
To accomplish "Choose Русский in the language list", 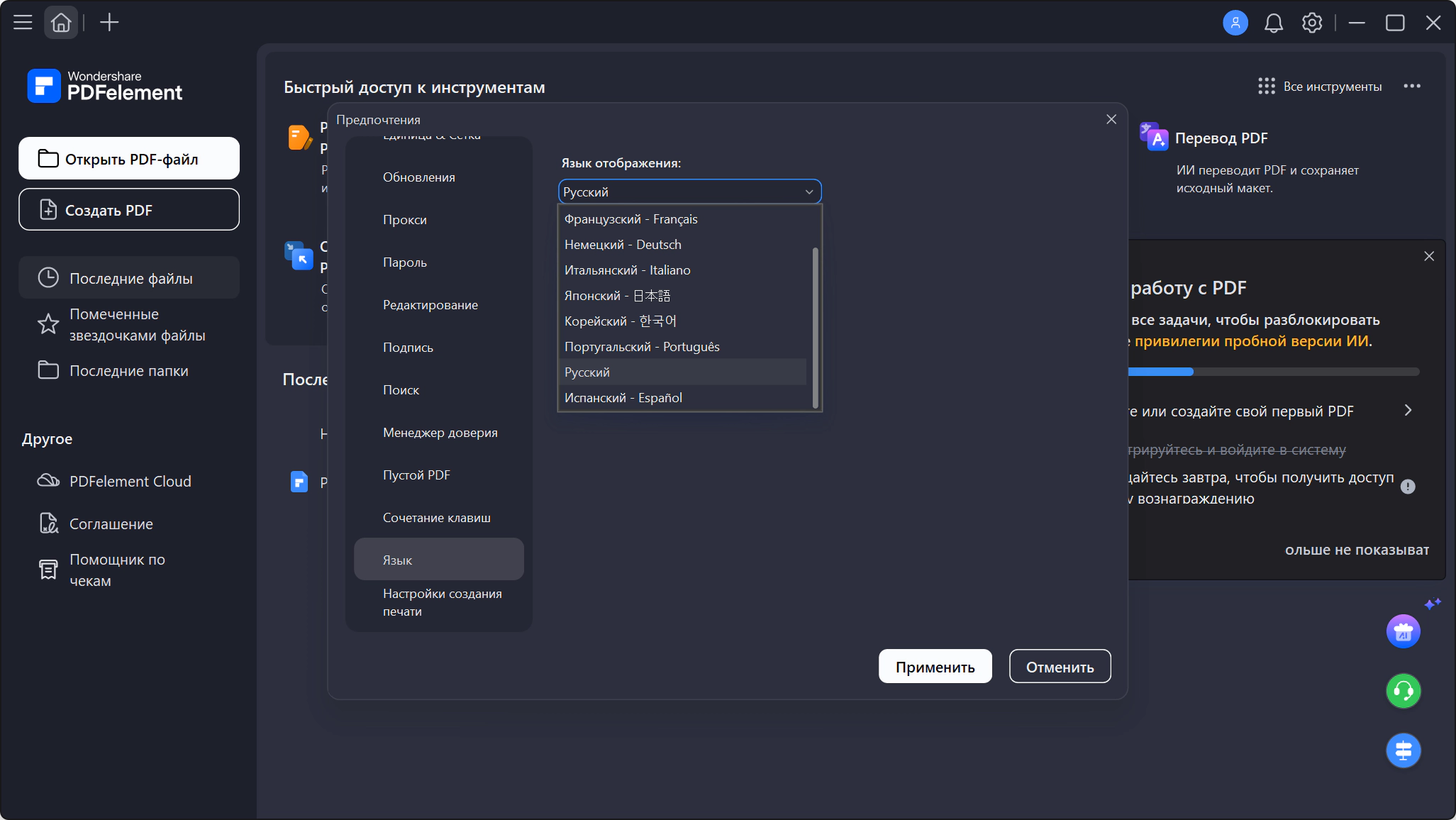I will coord(682,372).
